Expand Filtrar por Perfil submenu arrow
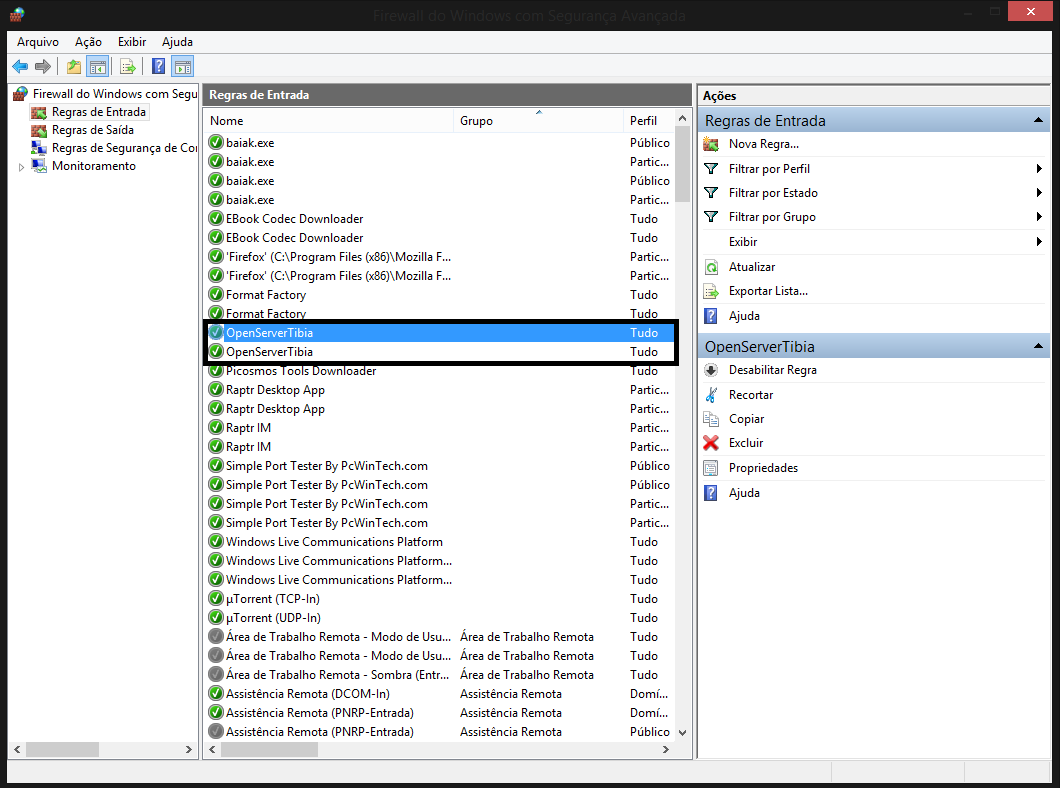Screen dimensions: 1060x788 [1039, 168]
